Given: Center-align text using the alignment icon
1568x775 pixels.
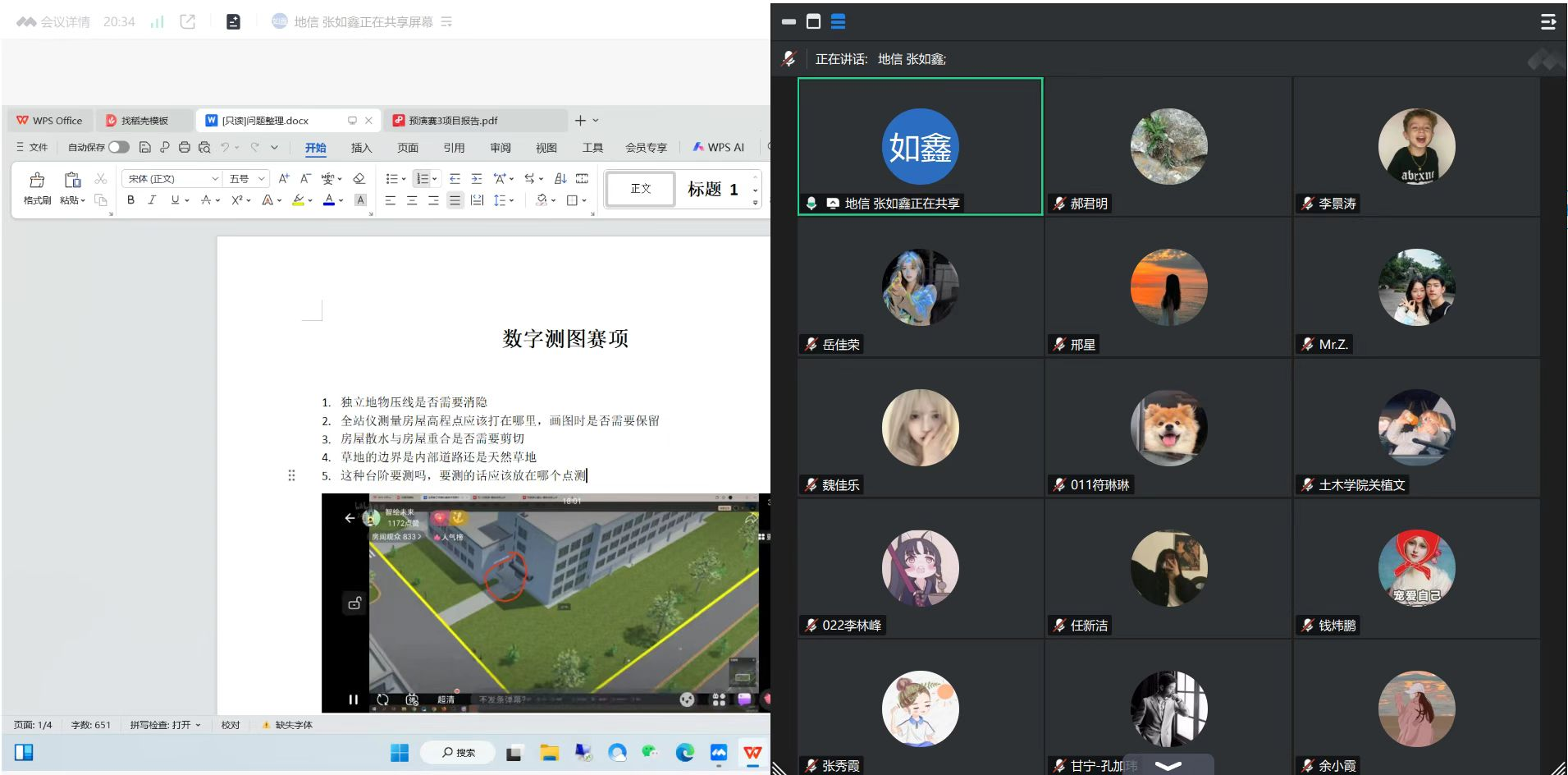Looking at the screenshot, I should [412, 199].
